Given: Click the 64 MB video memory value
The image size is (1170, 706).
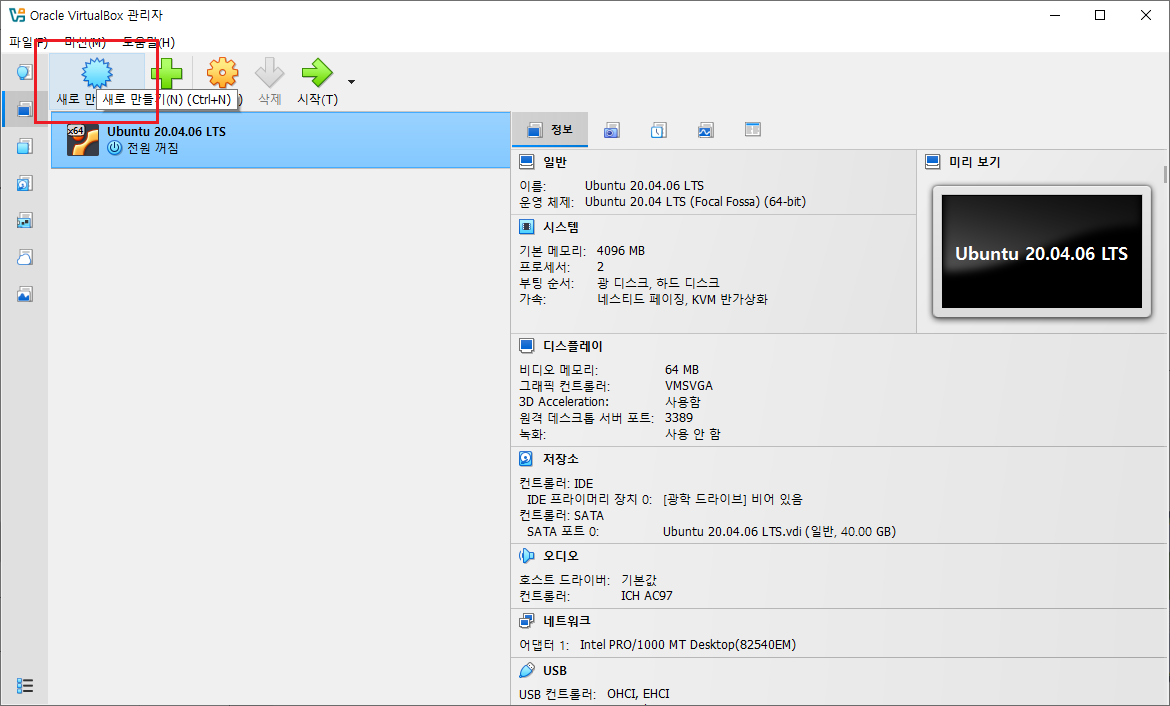Looking at the screenshot, I should pyautogui.click(x=682, y=369).
